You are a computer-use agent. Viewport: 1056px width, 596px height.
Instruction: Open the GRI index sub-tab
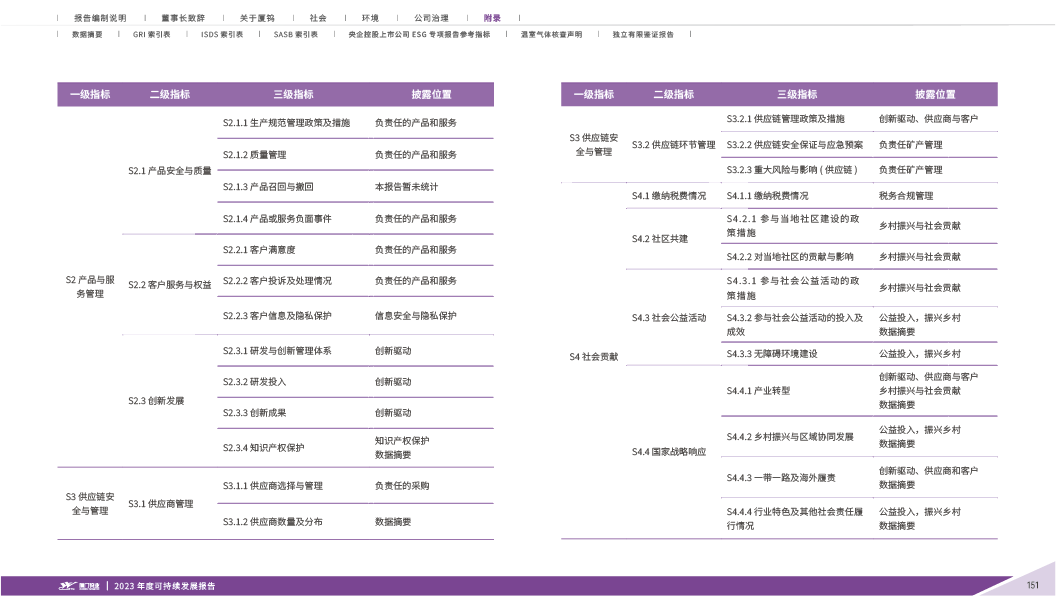(151, 34)
